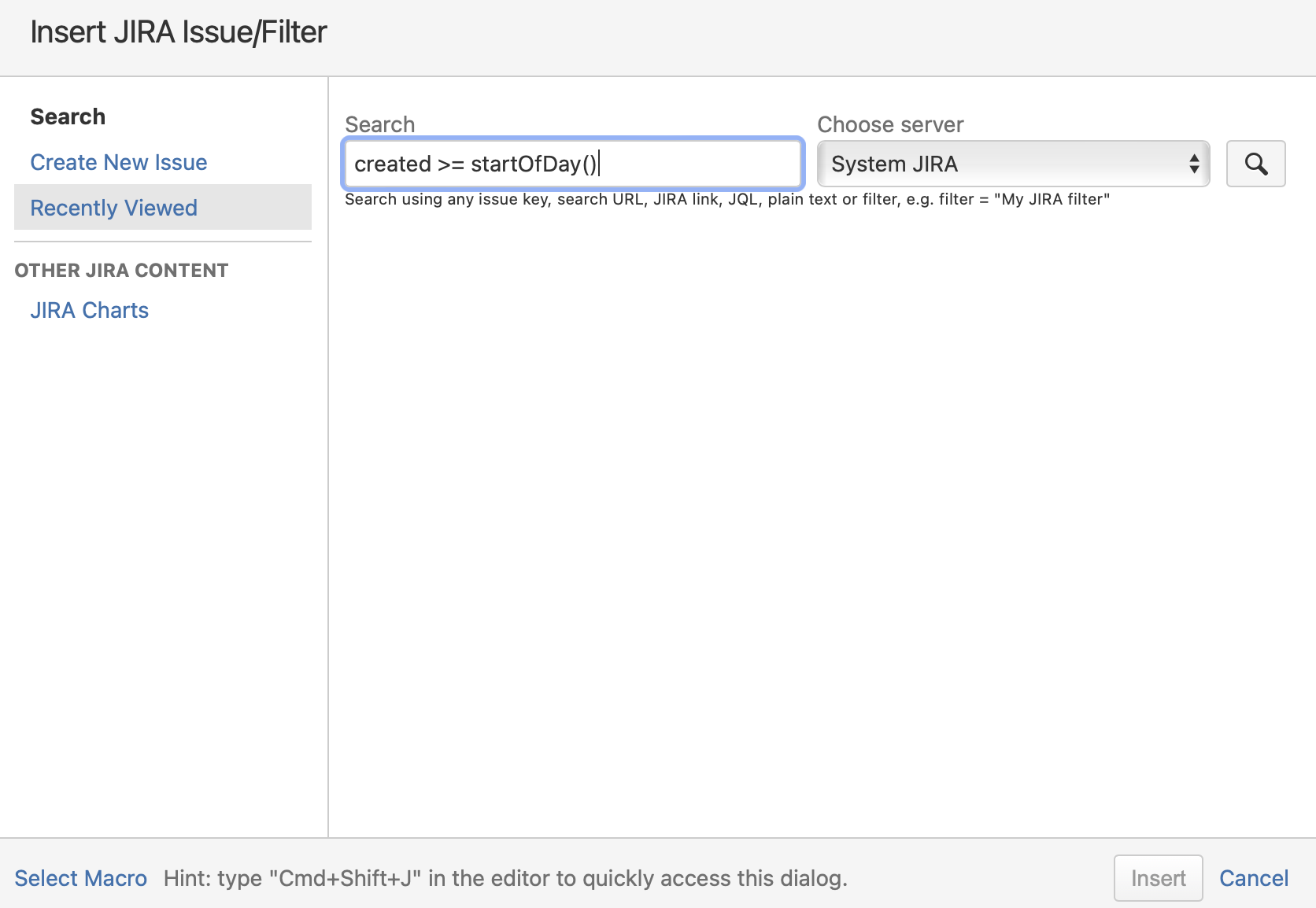The height and width of the screenshot is (908, 1316).
Task: Click the highlighted Recently Viewed entry
Action: pos(113,208)
